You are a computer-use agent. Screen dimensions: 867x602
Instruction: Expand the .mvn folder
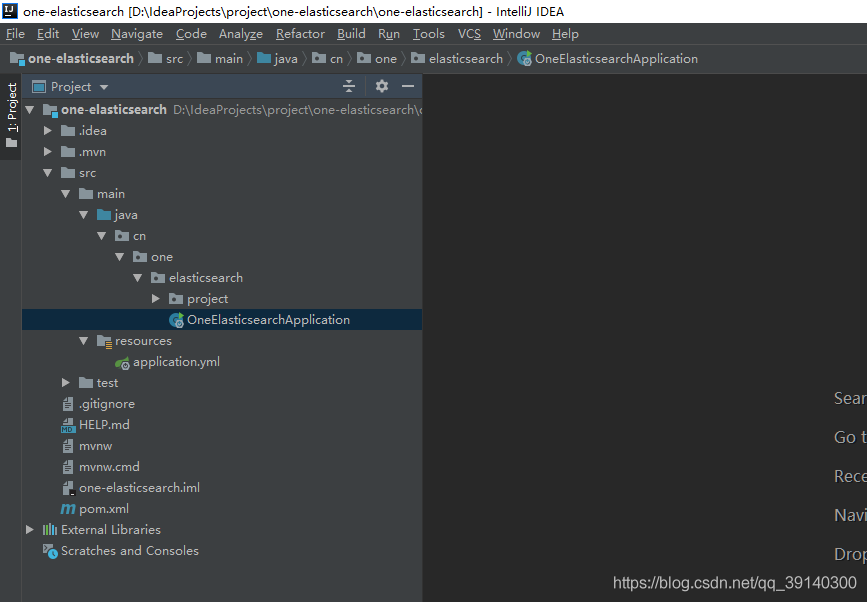tap(48, 152)
